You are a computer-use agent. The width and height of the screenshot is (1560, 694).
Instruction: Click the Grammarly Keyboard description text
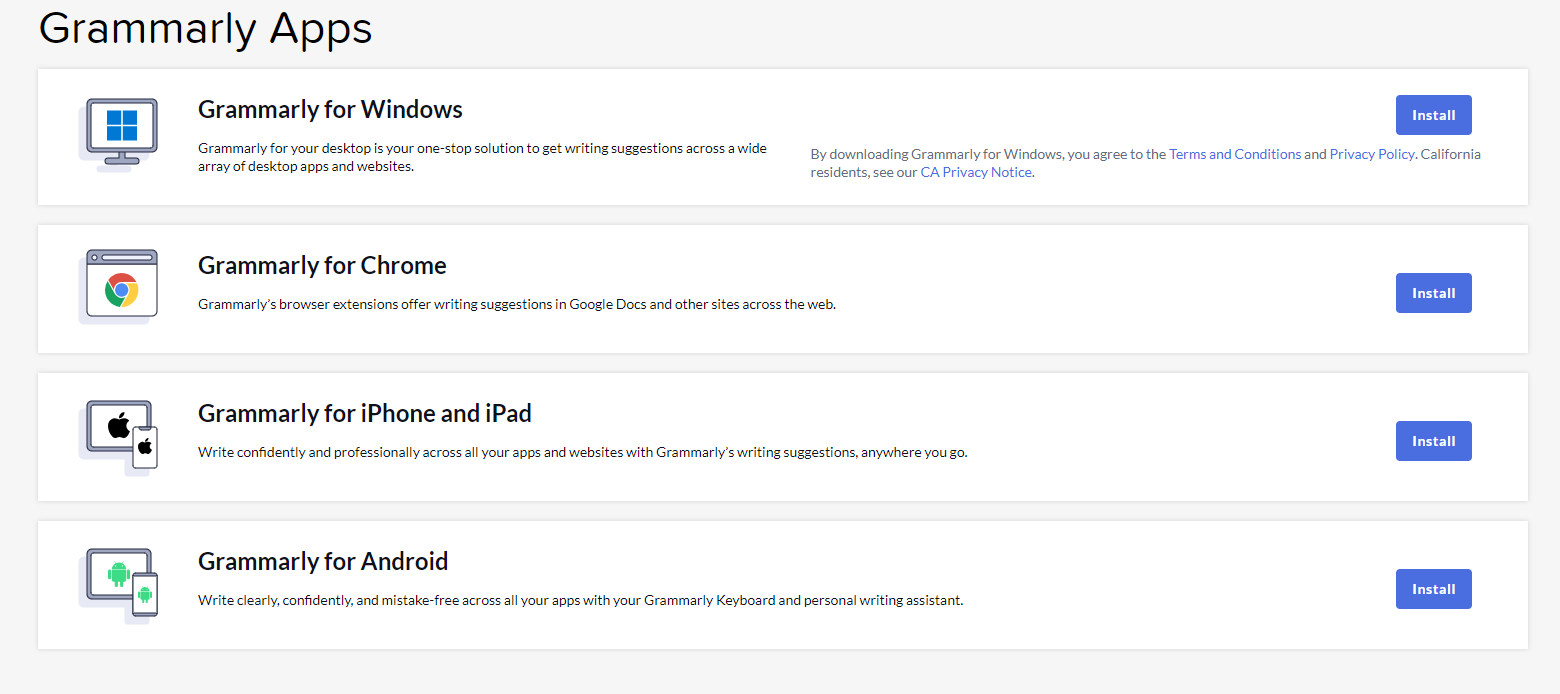[580, 600]
